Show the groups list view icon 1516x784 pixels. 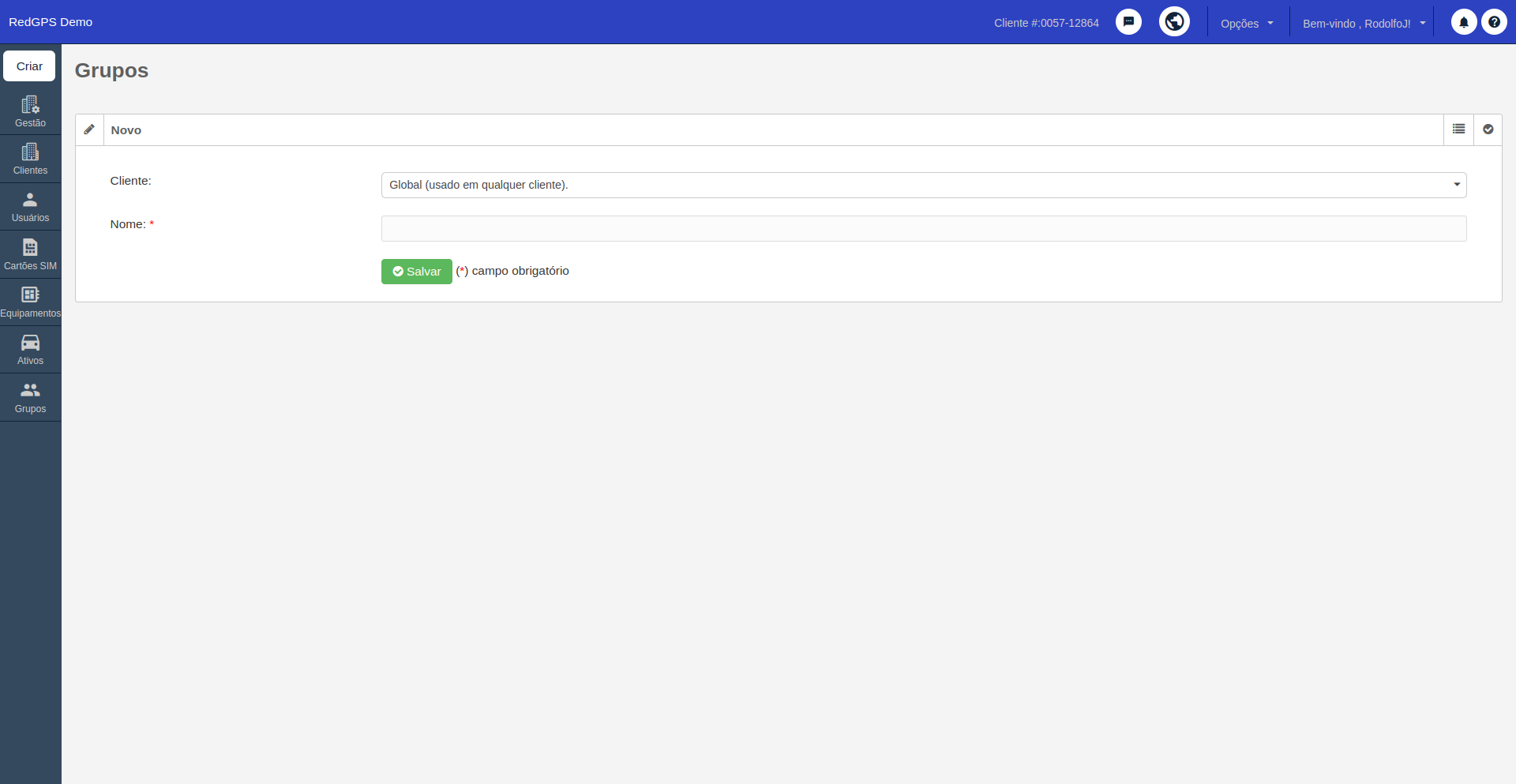1458,129
